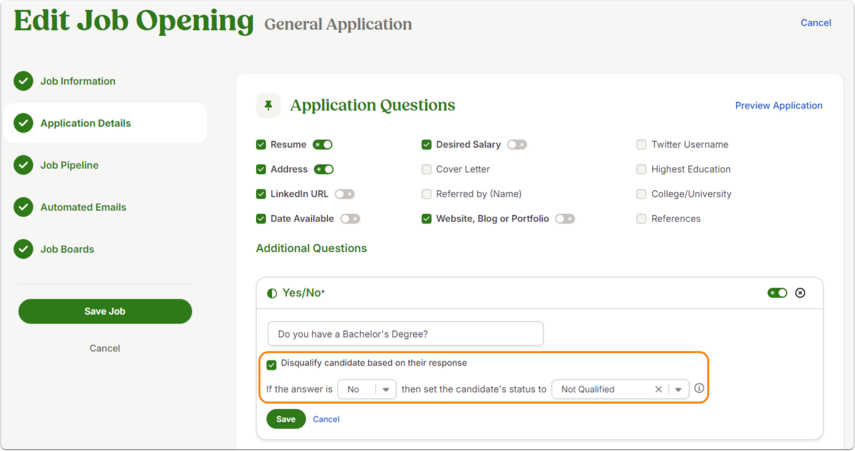Screen dimensions: 855x451
Task: Check the Highest Education checkbox
Action: (641, 169)
